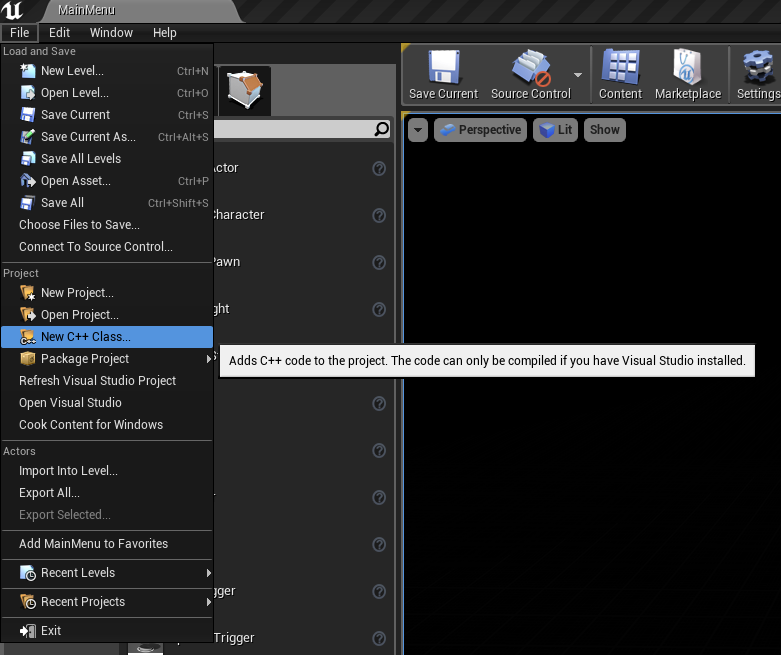Select Connect To Source Control

click(x=107, y=247)
